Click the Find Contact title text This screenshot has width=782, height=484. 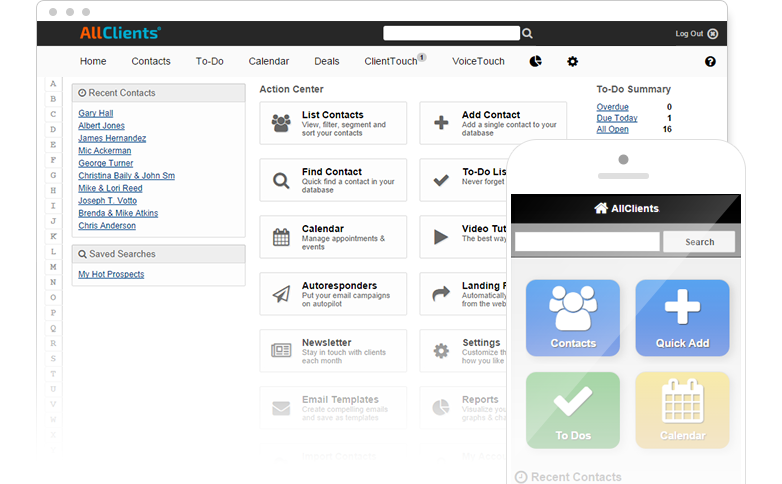point(332,172)
